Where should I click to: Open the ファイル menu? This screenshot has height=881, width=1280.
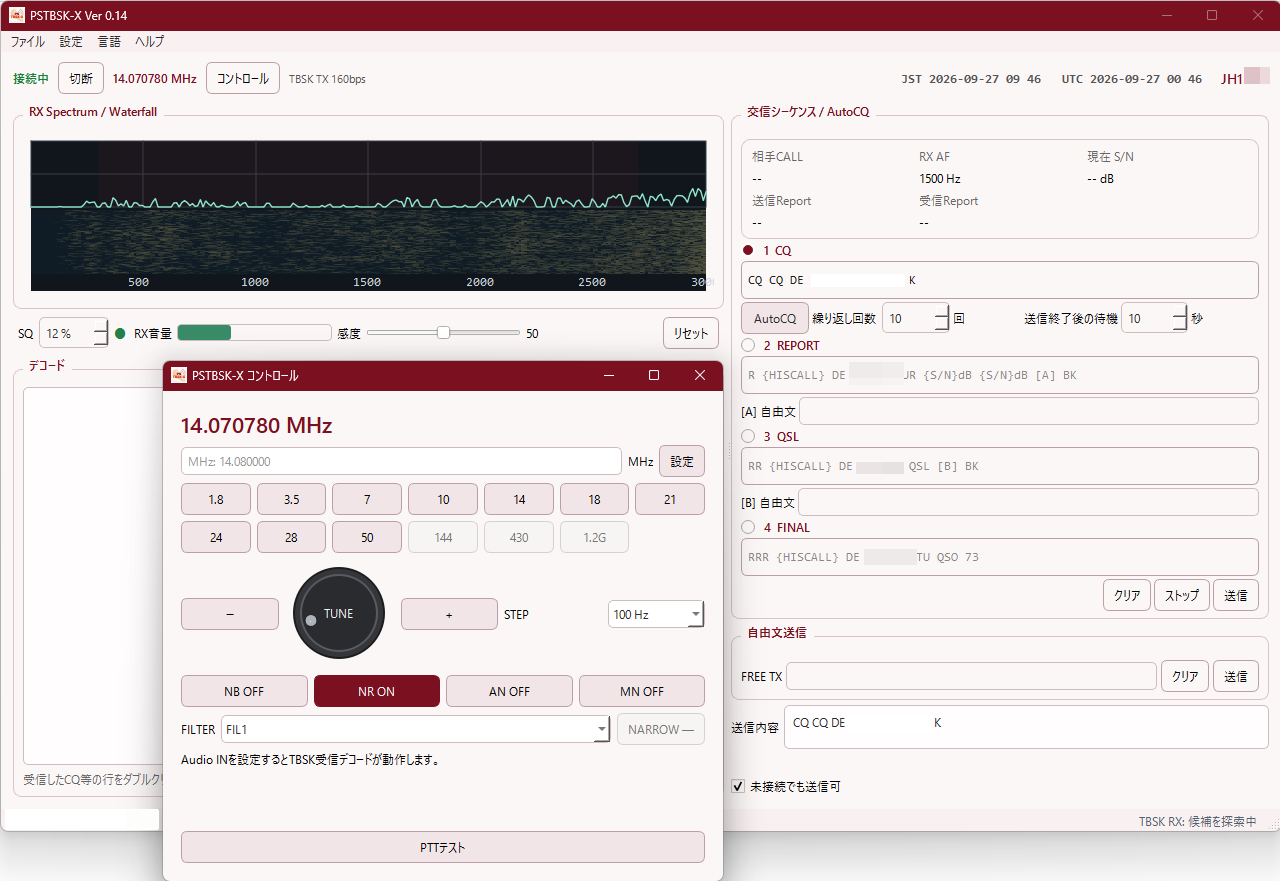coord(27,42)
